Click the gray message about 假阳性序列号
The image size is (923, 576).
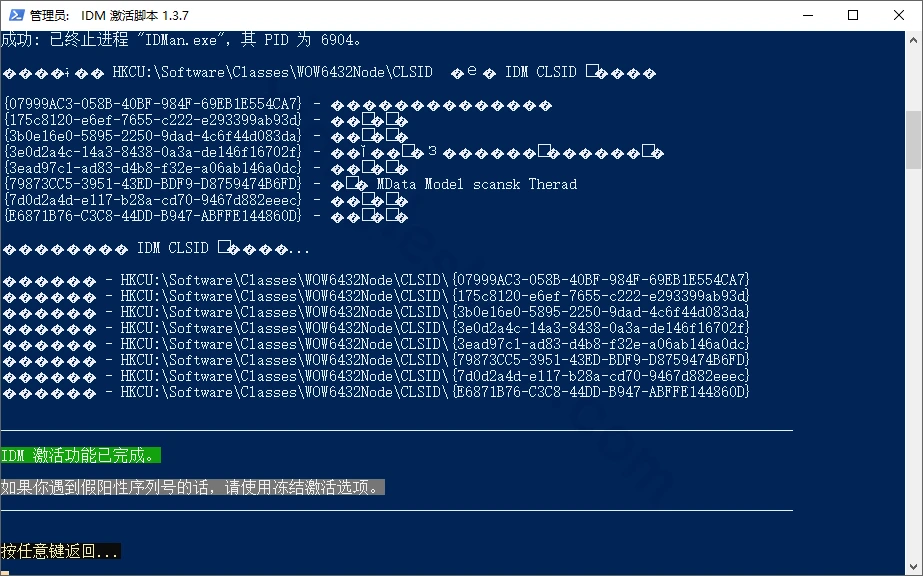coord(193,487)
